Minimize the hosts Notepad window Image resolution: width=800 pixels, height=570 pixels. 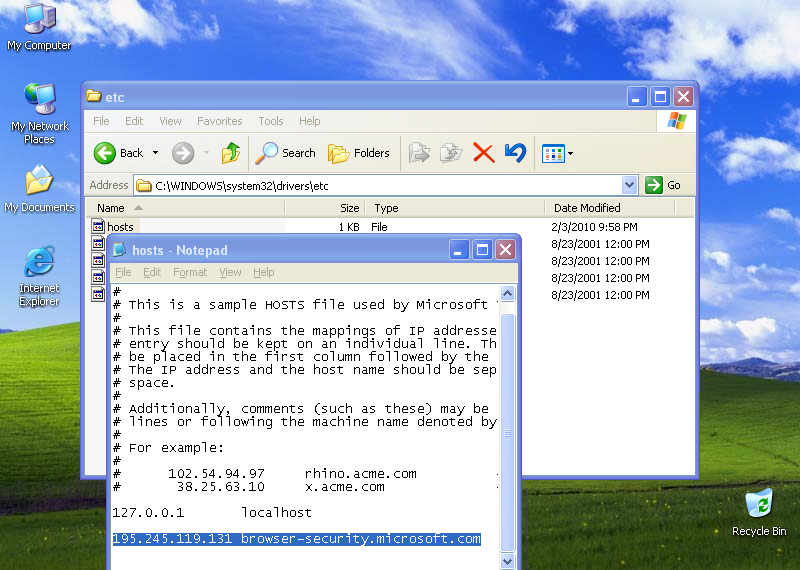pyautogui.click(x=459, y=250)
